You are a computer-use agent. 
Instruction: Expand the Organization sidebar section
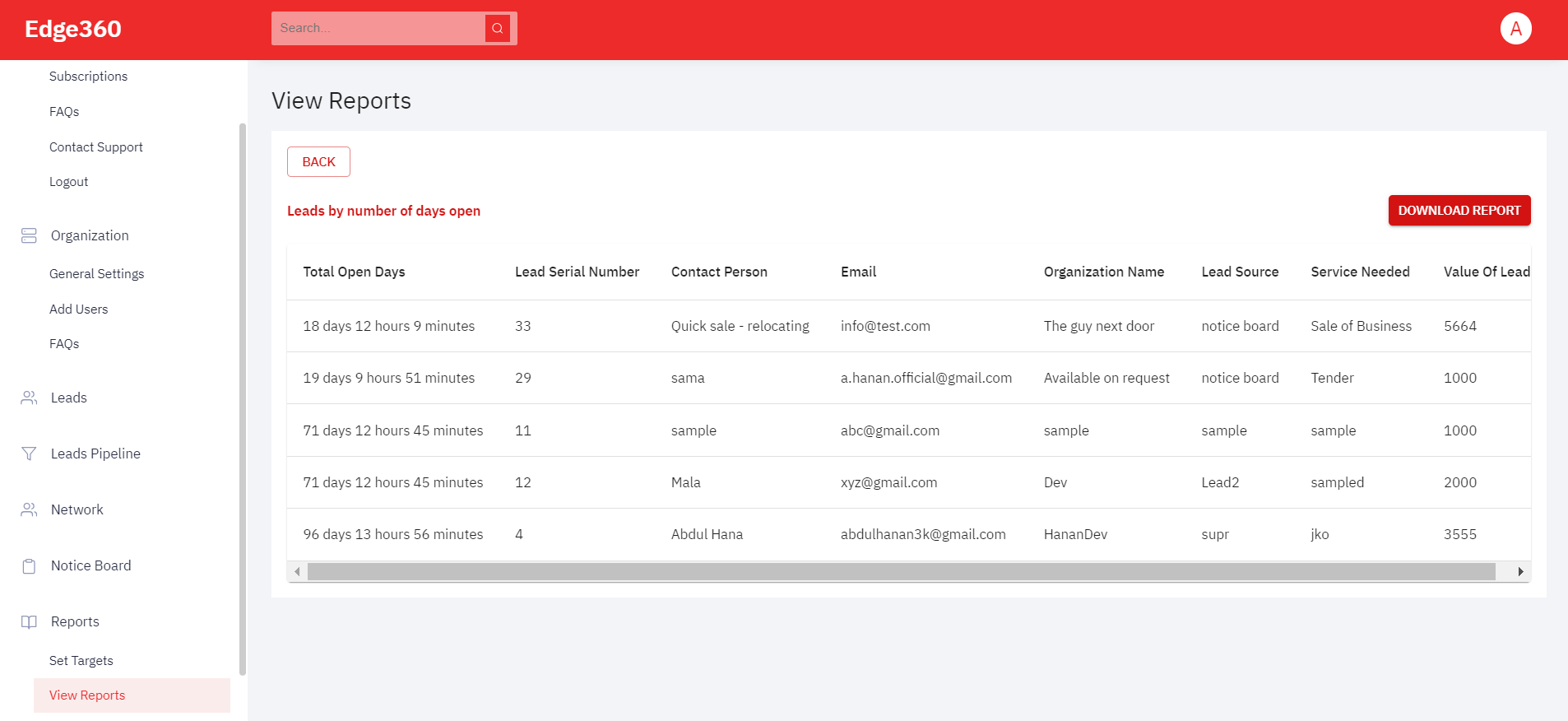point(90,236)
